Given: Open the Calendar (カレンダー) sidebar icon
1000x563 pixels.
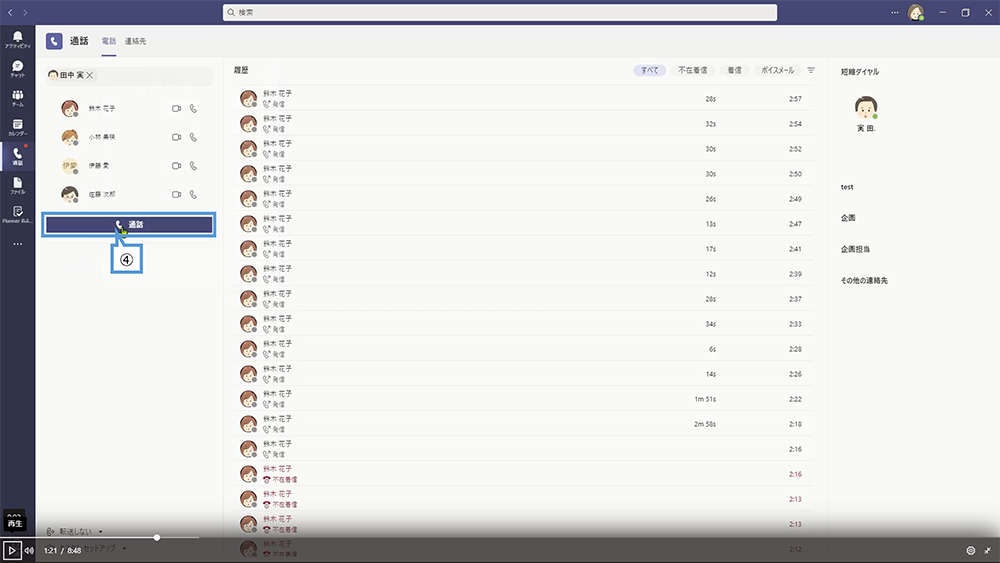Looking at the screenshot, I should point(17,128).
